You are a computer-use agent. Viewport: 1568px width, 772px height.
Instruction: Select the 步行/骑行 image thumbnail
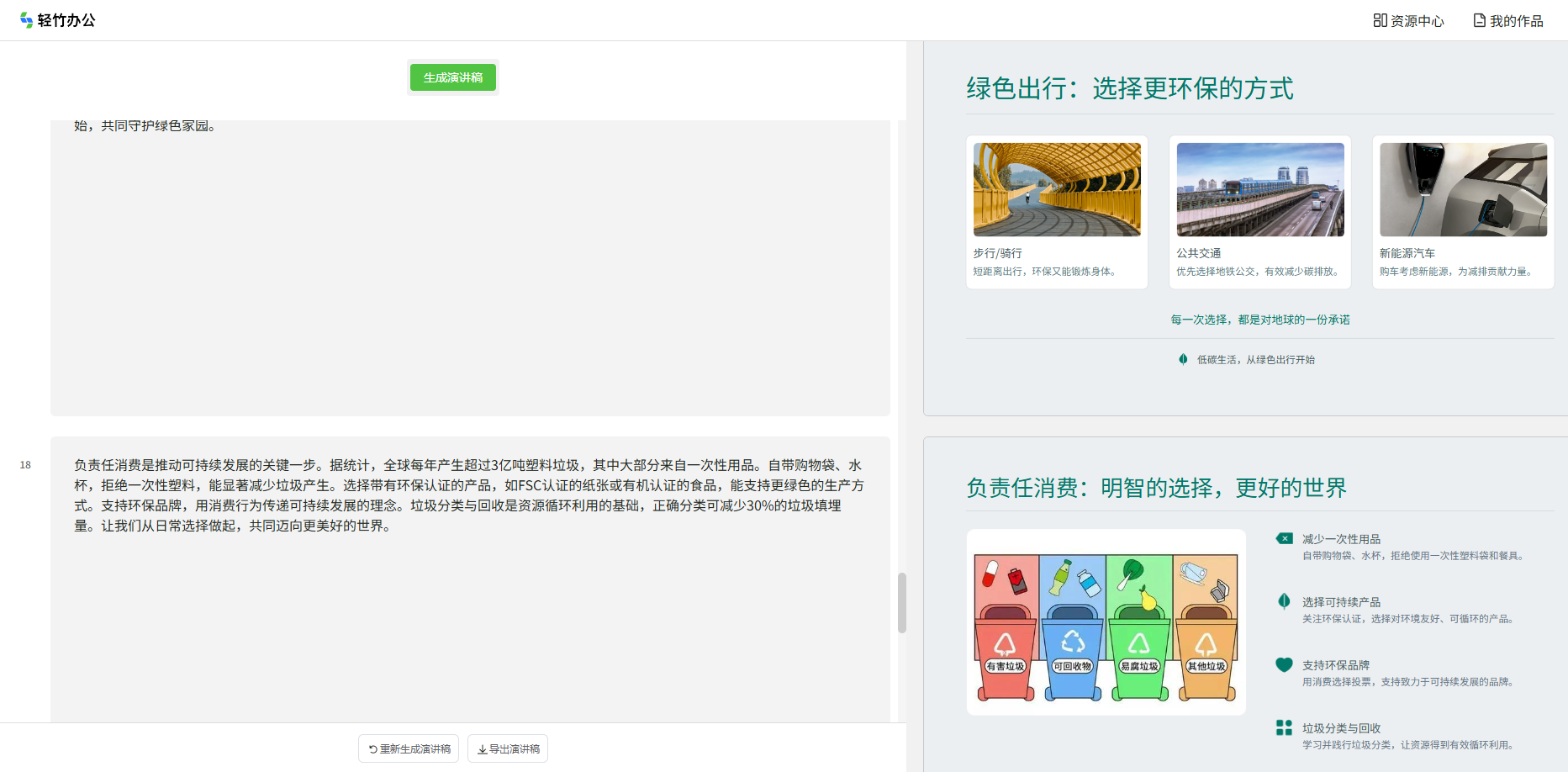pyautogui.click(x=1057, y=188)
